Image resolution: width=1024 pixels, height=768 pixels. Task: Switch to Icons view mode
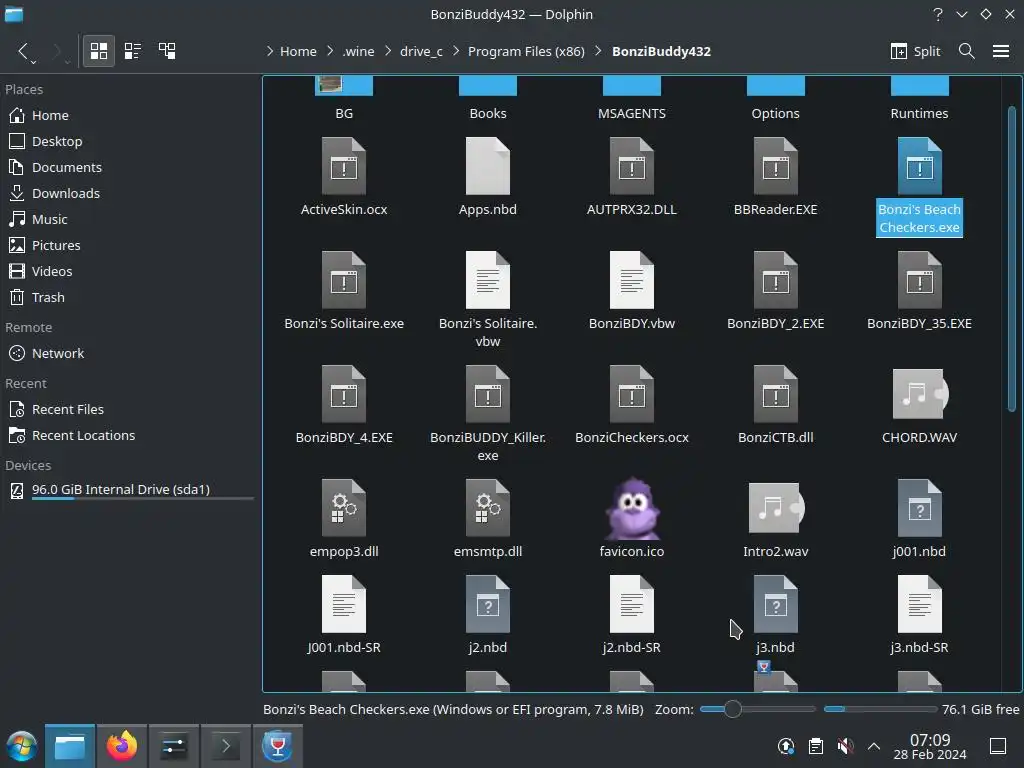tap(99, 51)
